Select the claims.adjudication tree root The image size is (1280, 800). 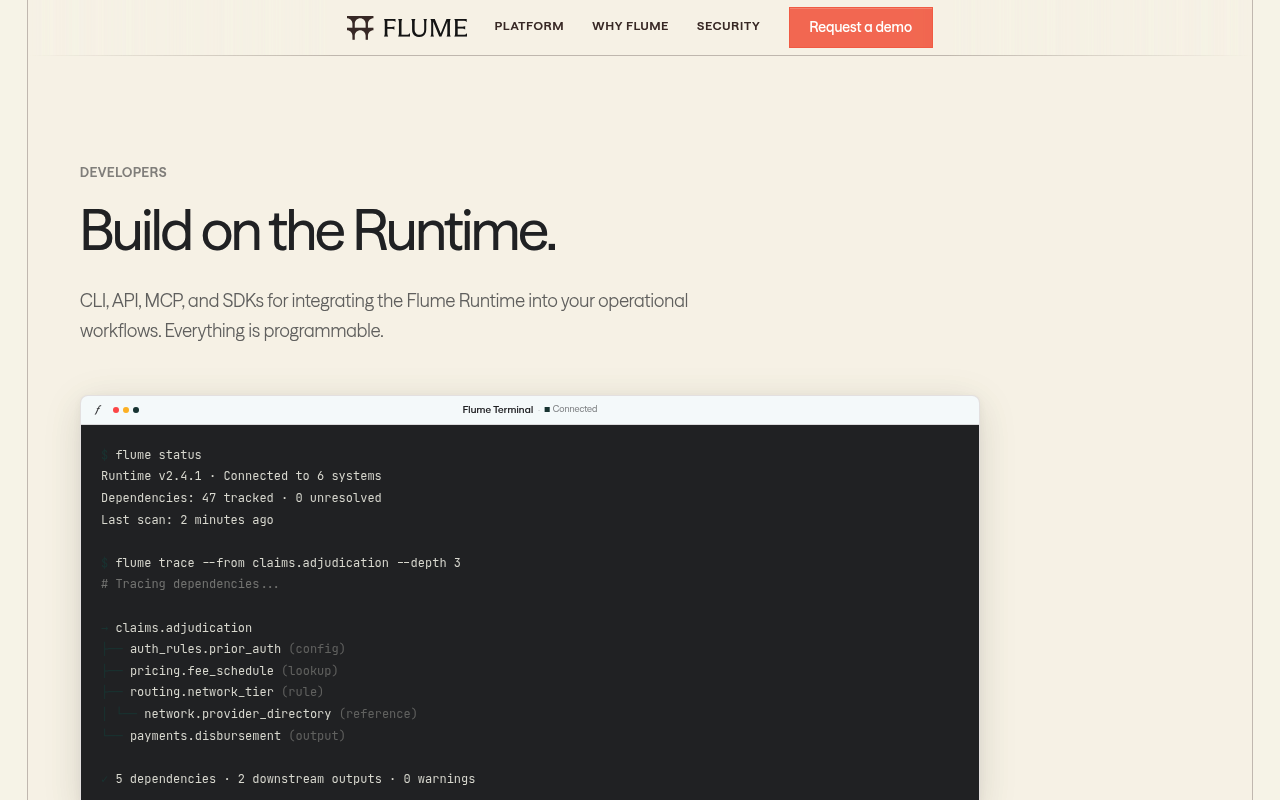click(184, 628)
